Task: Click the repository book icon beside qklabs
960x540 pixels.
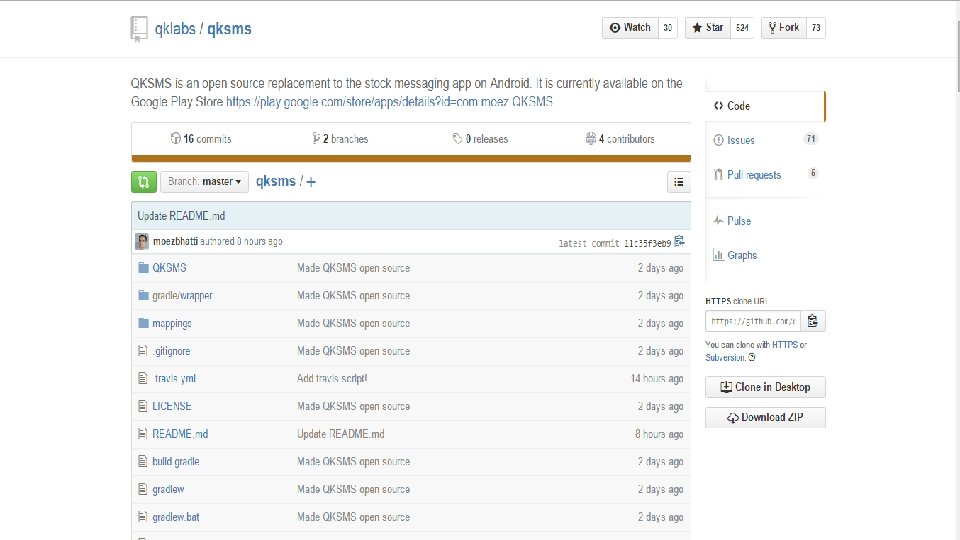Action: coord(139,29)
